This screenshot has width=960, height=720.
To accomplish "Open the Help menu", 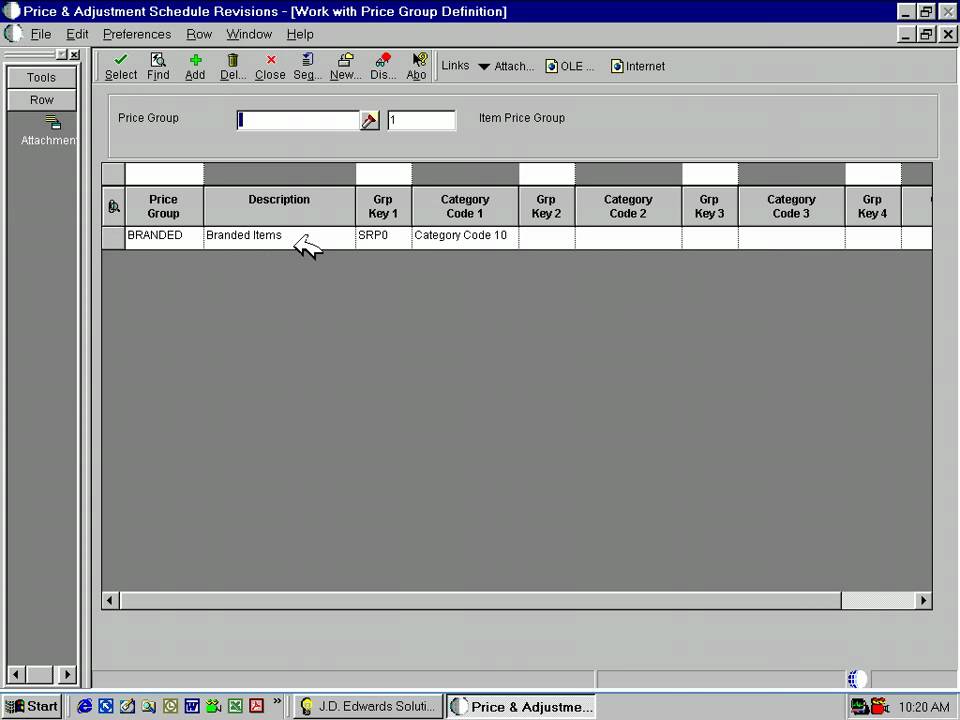I will pos(300,34).
